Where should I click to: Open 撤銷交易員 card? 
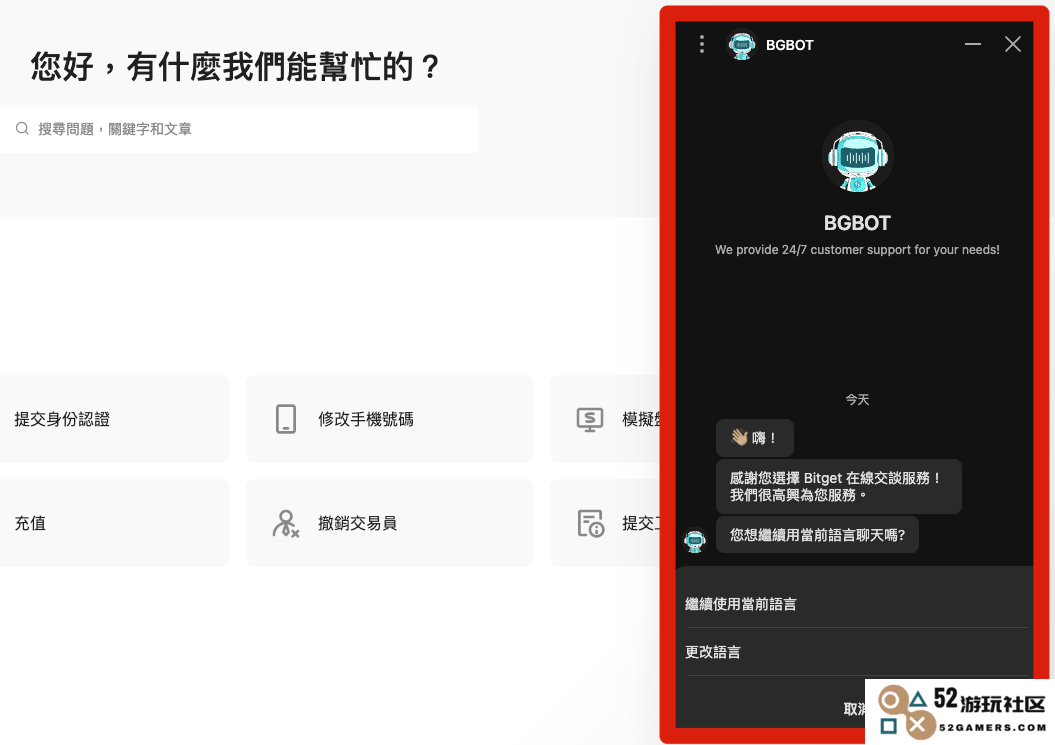[x=390, y=523]
